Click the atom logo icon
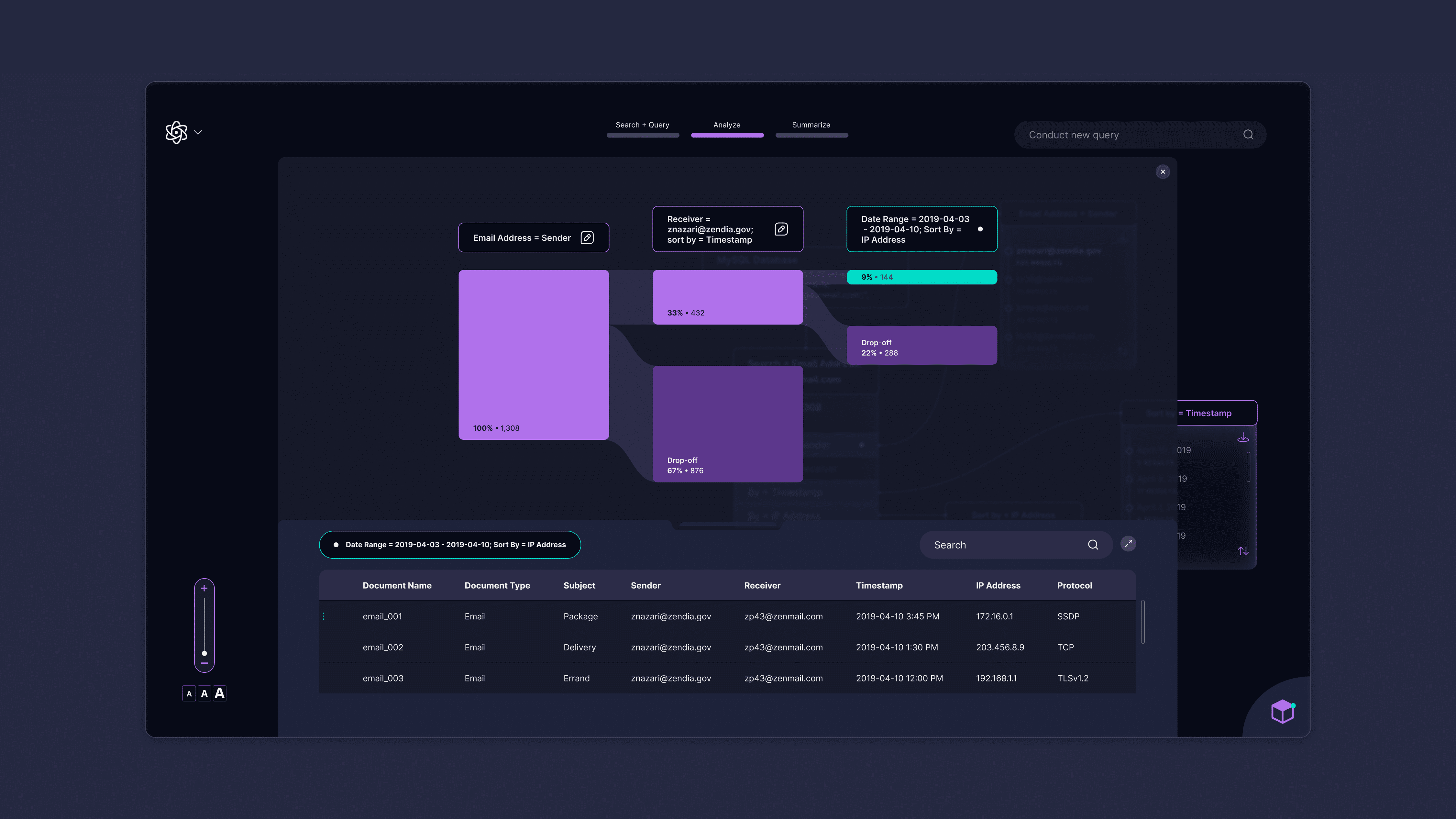 pos(176,132)
